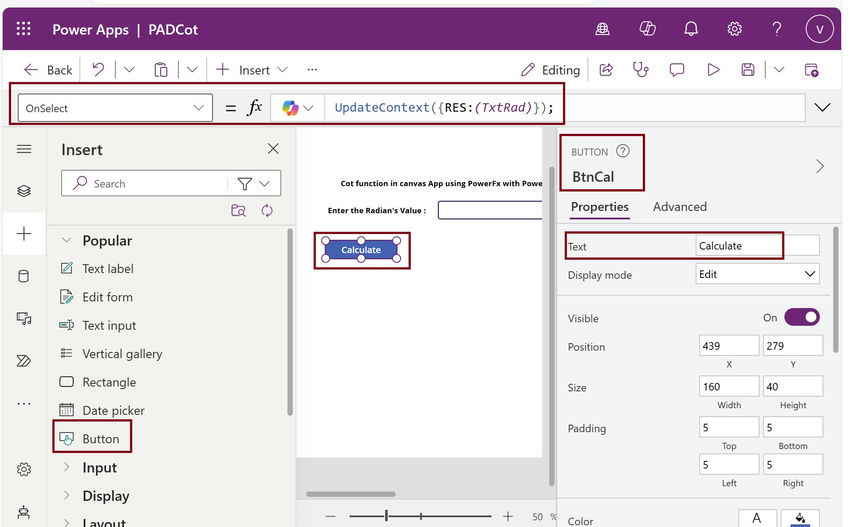Image resolution: width=850 pixels, height=527 pixels.
Task: Switch to the Properties tab
Action: (600, 207)
